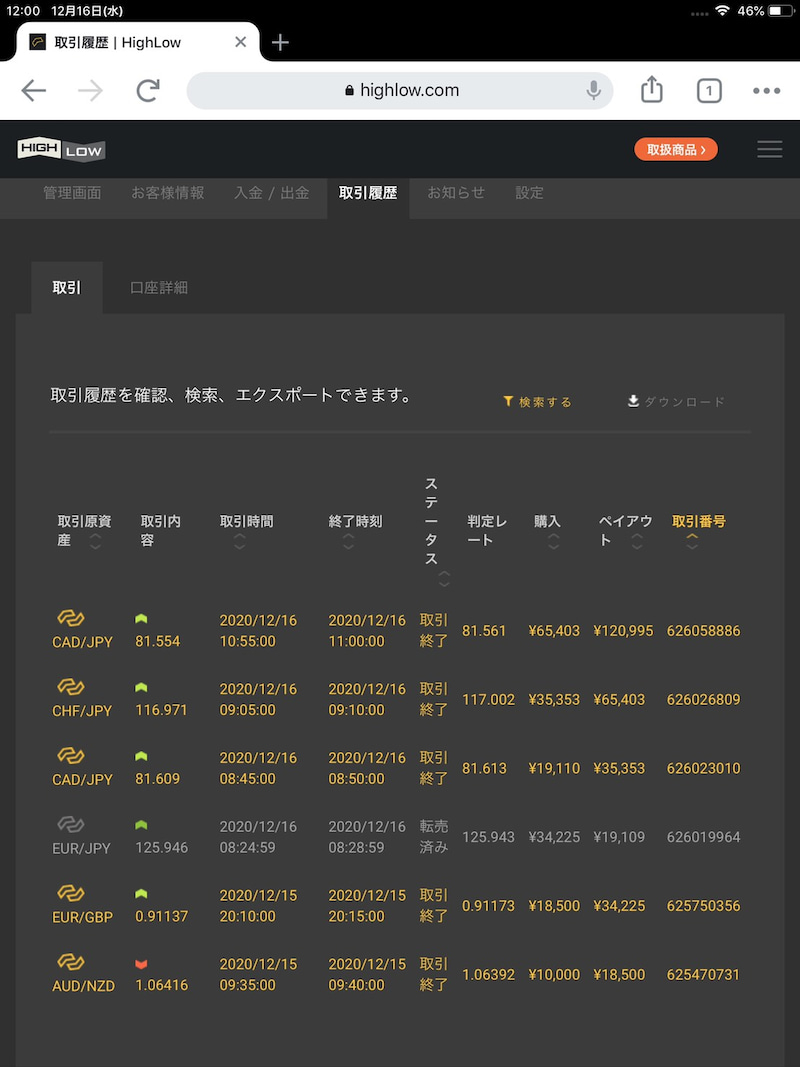Sort by ペイアウト column arrows
This screenshot has width=800, height=1067.
click(x=637, y=542)
